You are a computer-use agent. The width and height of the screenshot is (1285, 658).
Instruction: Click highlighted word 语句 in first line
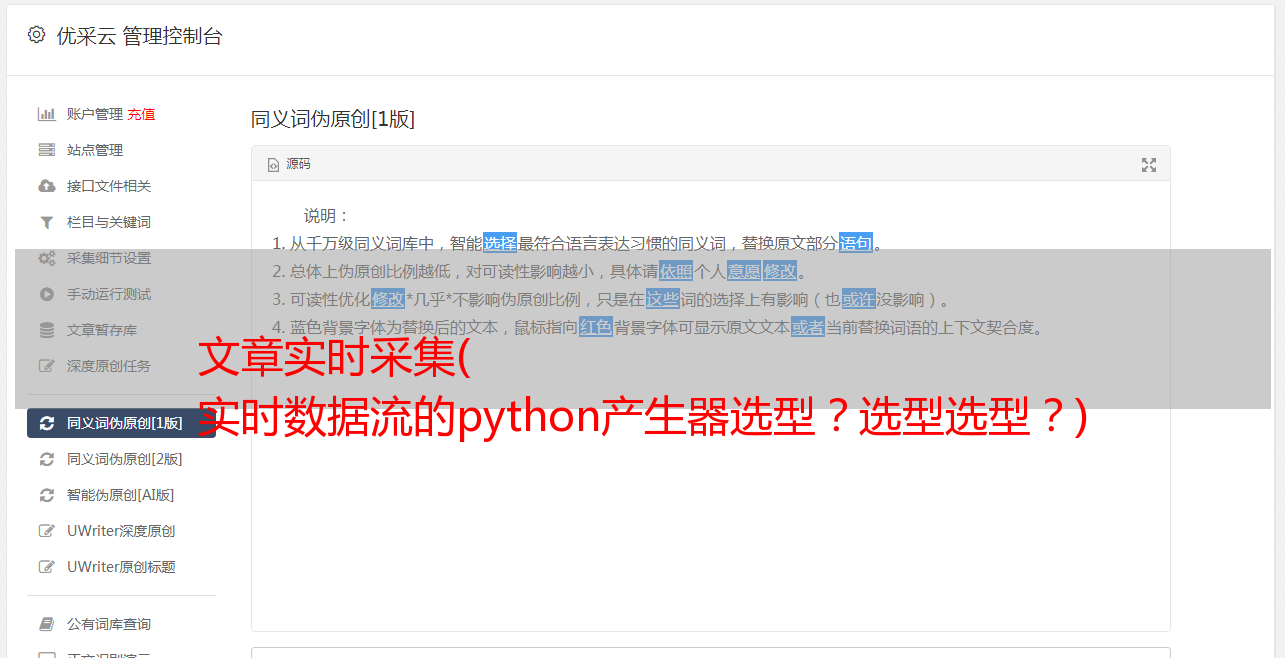pyautogui.click(x=856, y=243)
